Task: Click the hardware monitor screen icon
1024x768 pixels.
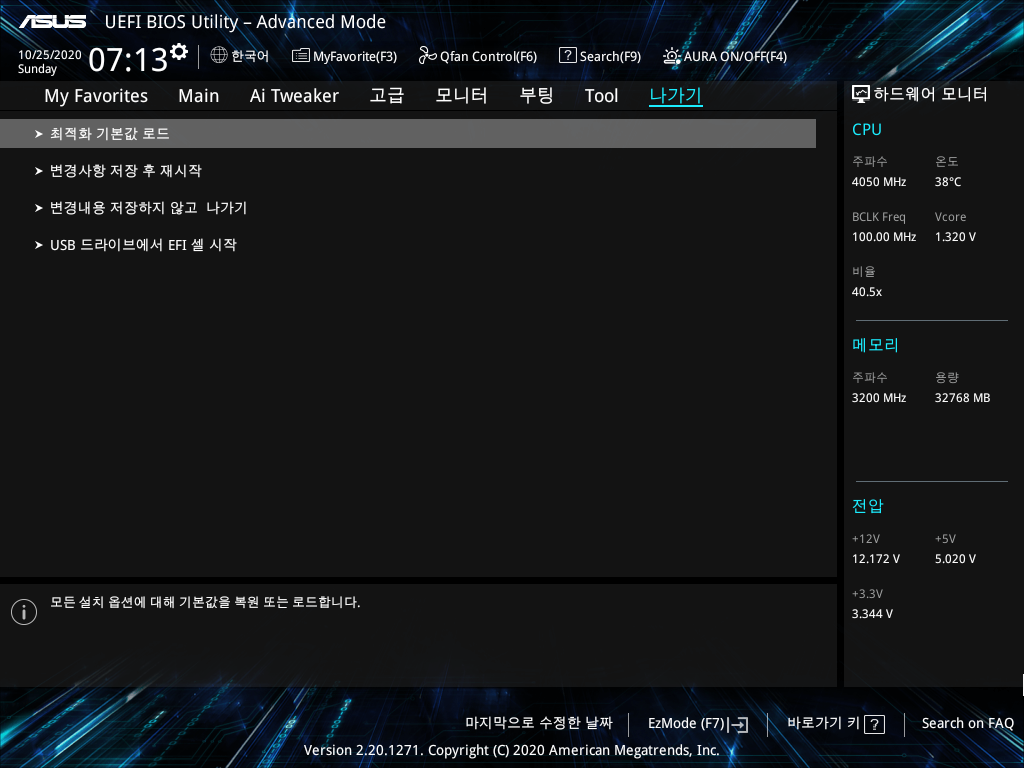Action: pyautogui.click(x=861, y=95)
